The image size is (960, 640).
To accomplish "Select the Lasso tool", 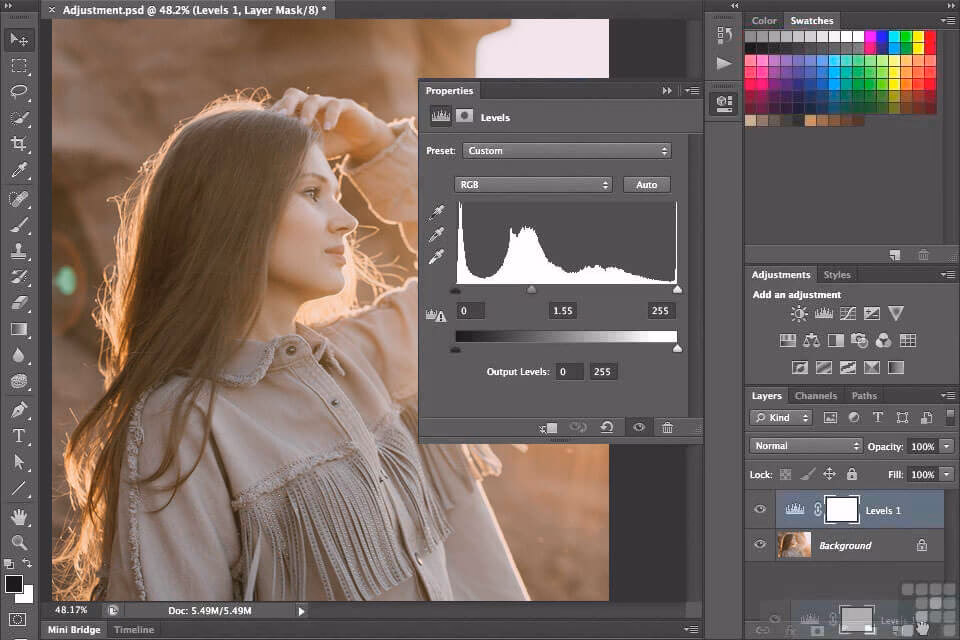I will tap(18, 92).
